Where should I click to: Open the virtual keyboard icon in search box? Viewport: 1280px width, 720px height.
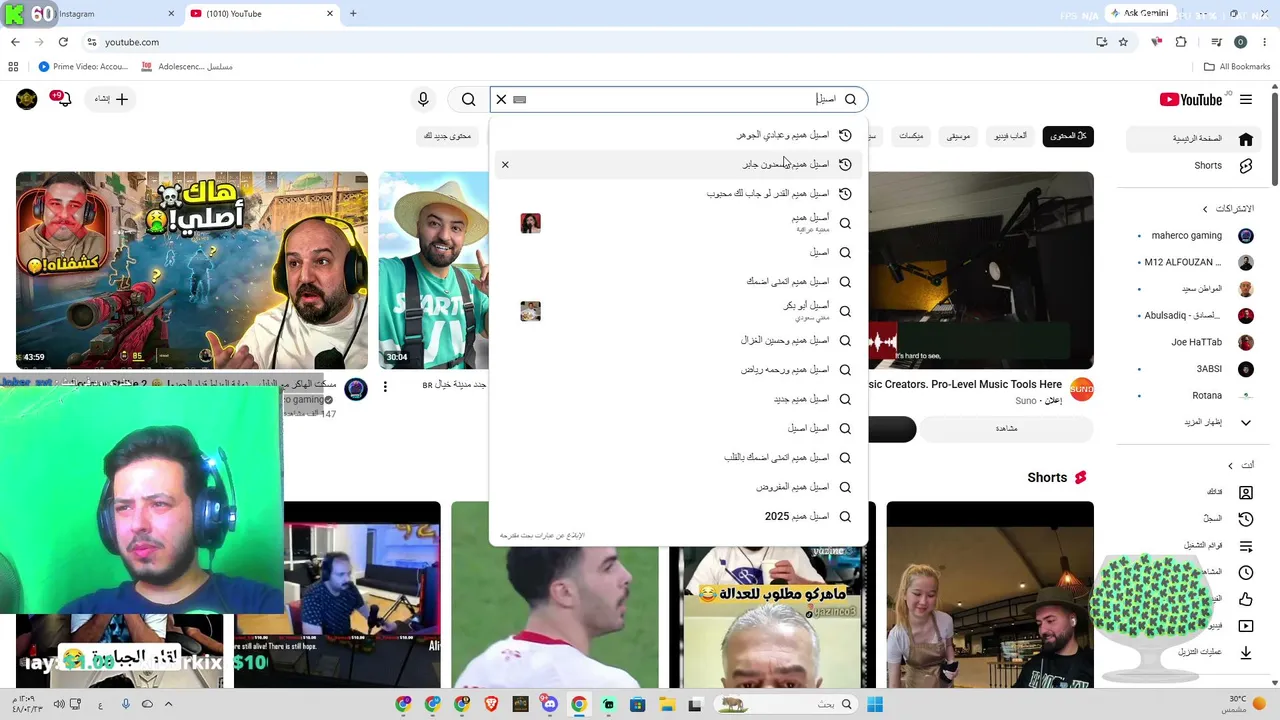(519, 99)
